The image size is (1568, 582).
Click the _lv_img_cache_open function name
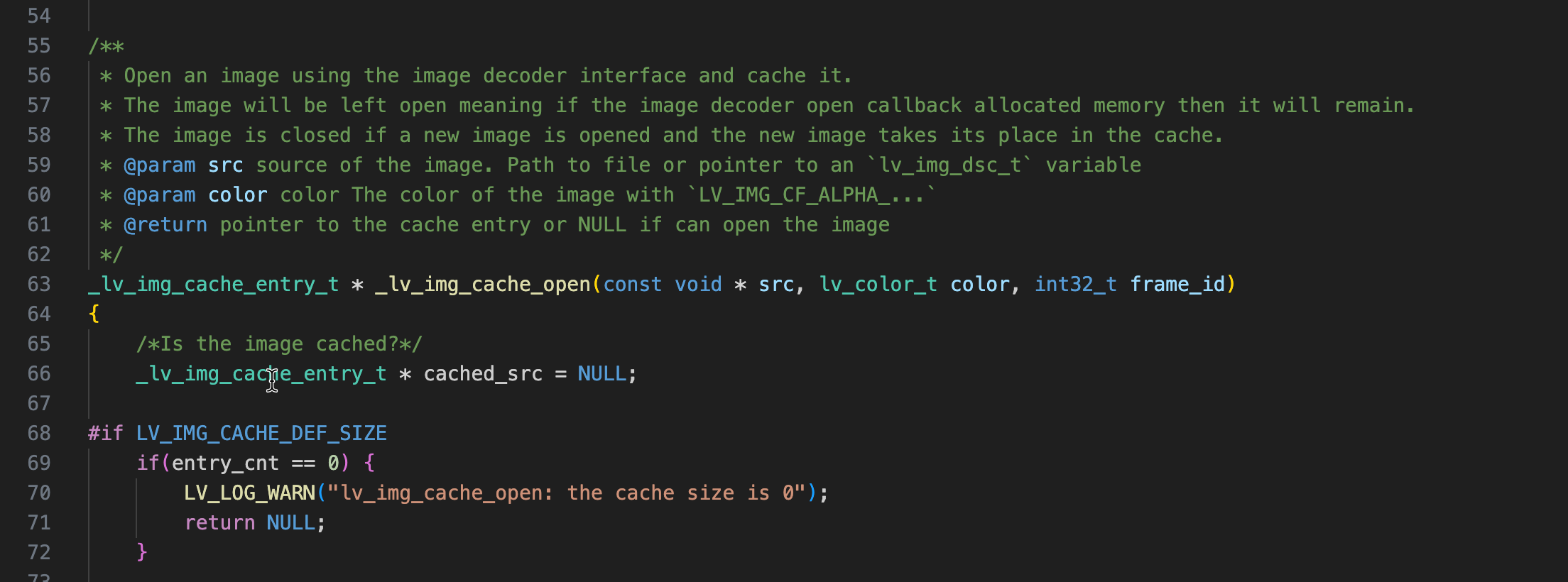[x=483, y=285]
